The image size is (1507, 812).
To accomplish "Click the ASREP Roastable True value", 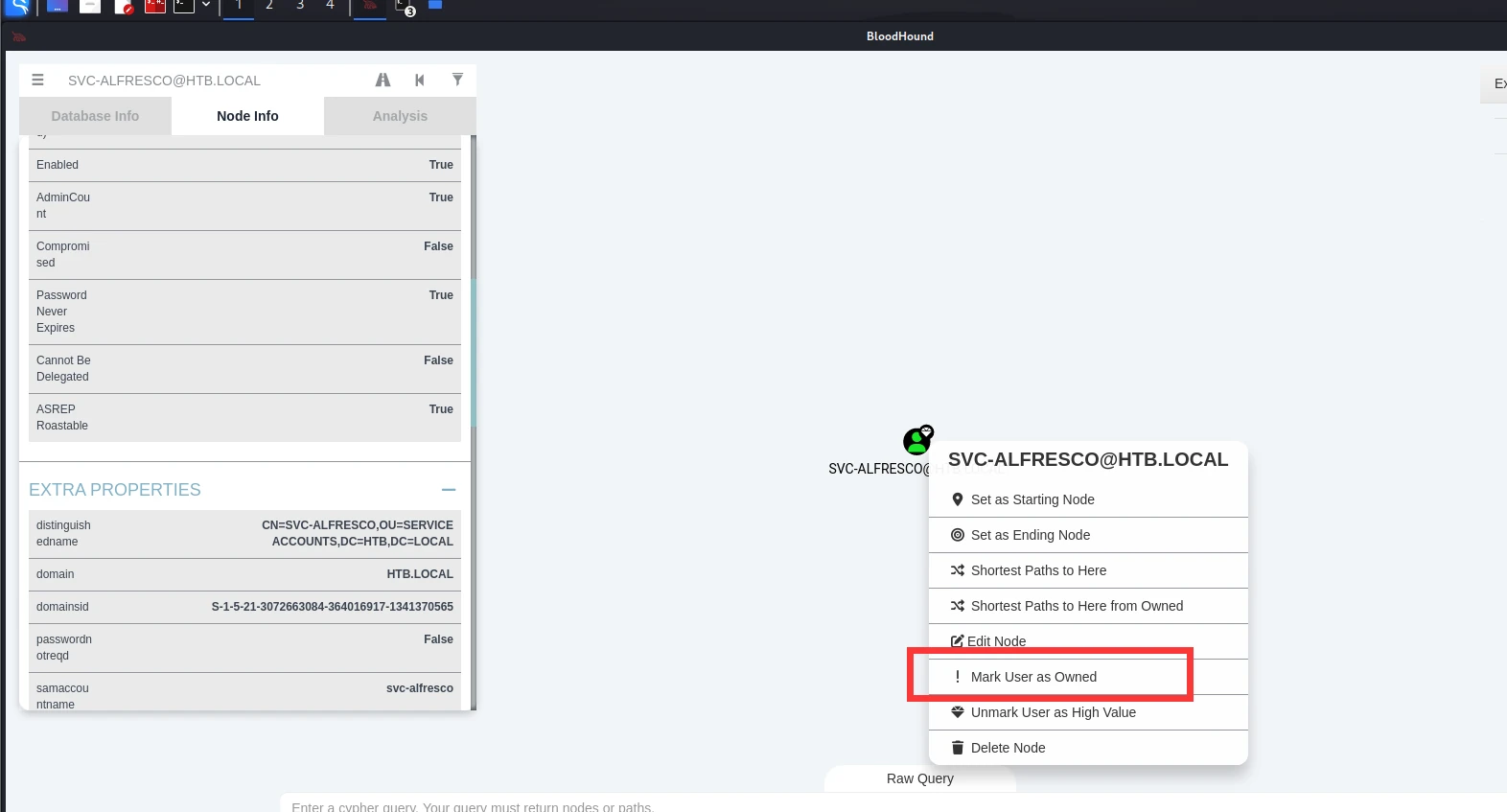I will coord(441,409).
